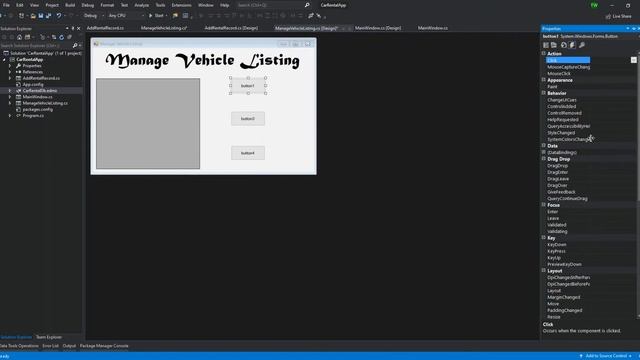Click the Categorized view icon in Properties
The height and width of the screenshot is (360, 640).
click(546, 45)
